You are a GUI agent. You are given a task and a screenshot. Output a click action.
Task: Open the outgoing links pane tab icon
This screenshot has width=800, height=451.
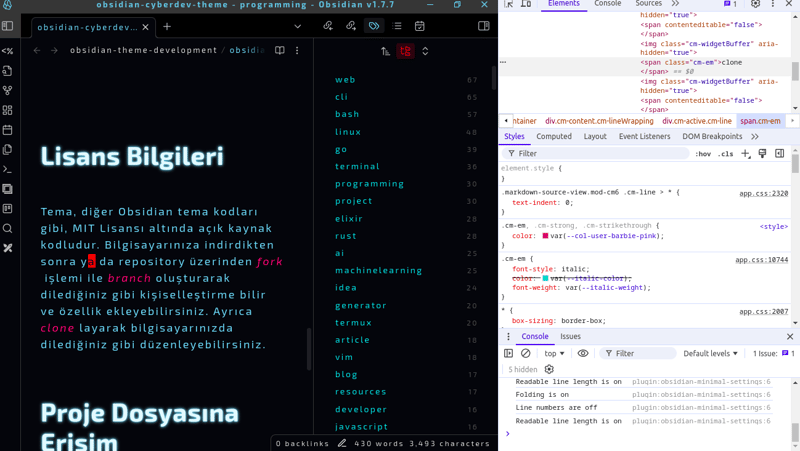point(351,26)
